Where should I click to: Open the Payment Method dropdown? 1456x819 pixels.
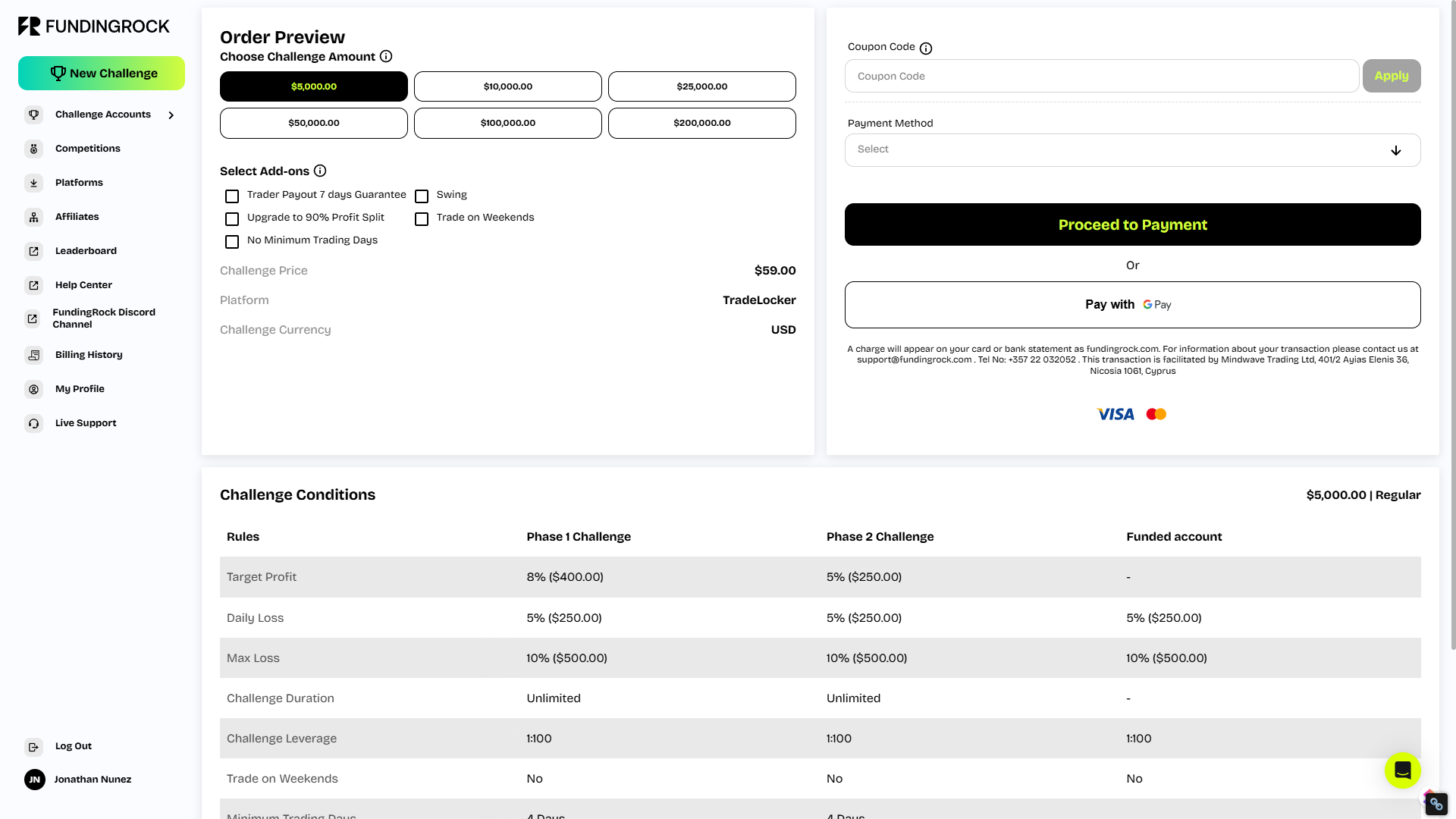pyautogui.click(x=1132, y=150)
